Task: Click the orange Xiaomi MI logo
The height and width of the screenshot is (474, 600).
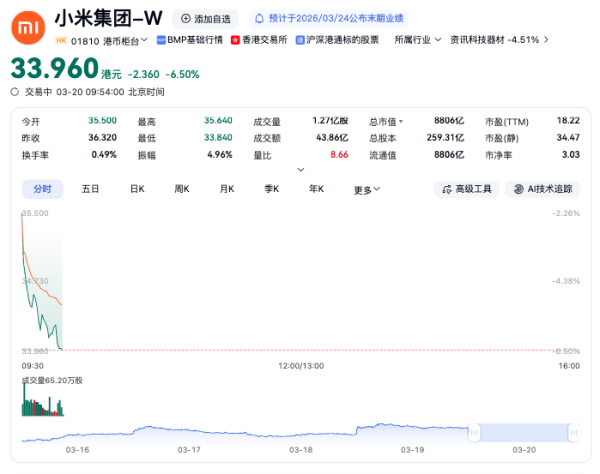Action: pyautogui.click(x=28, y=28)
